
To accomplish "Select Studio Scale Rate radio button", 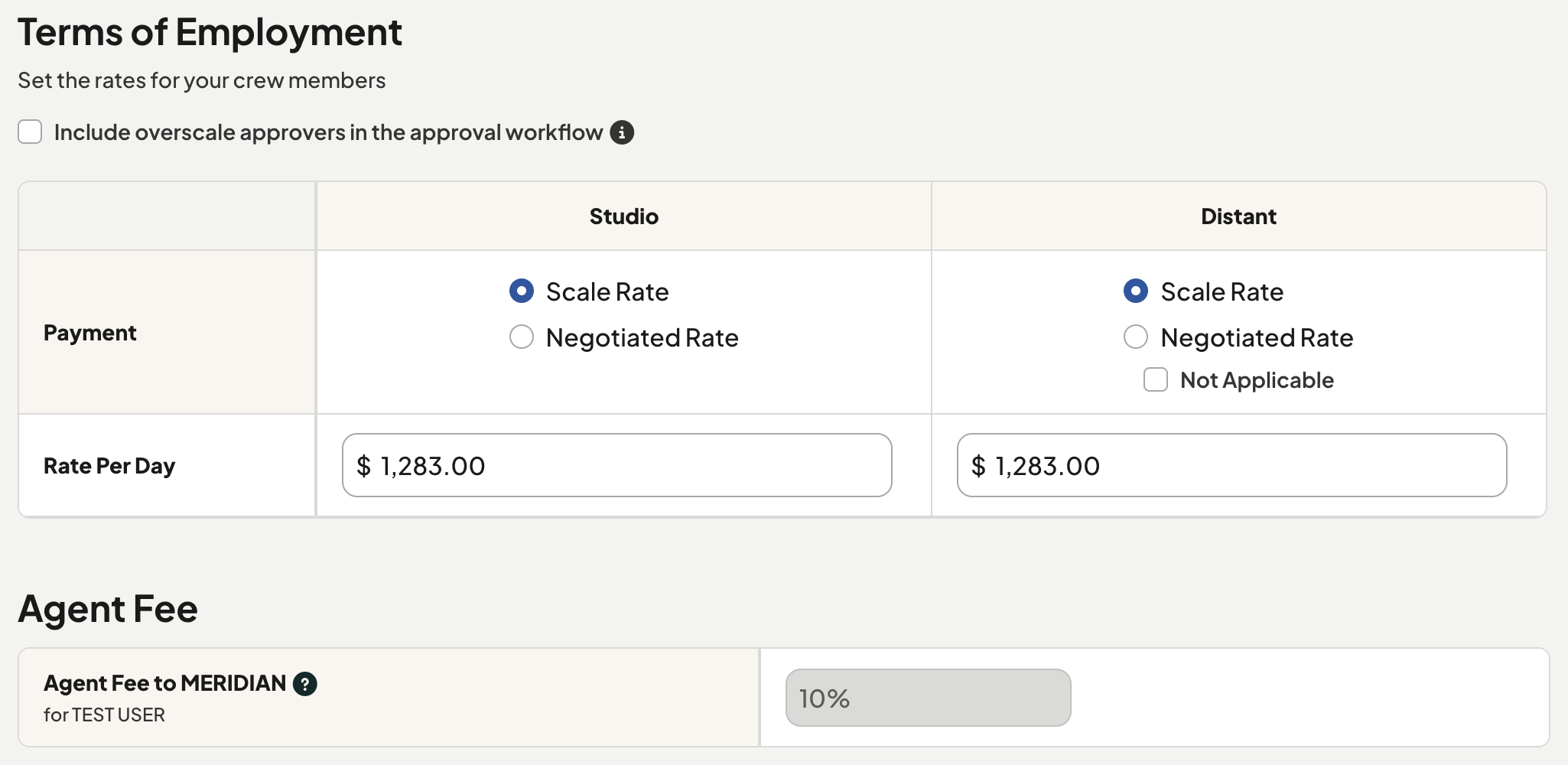I will click(x=522, y=291).
